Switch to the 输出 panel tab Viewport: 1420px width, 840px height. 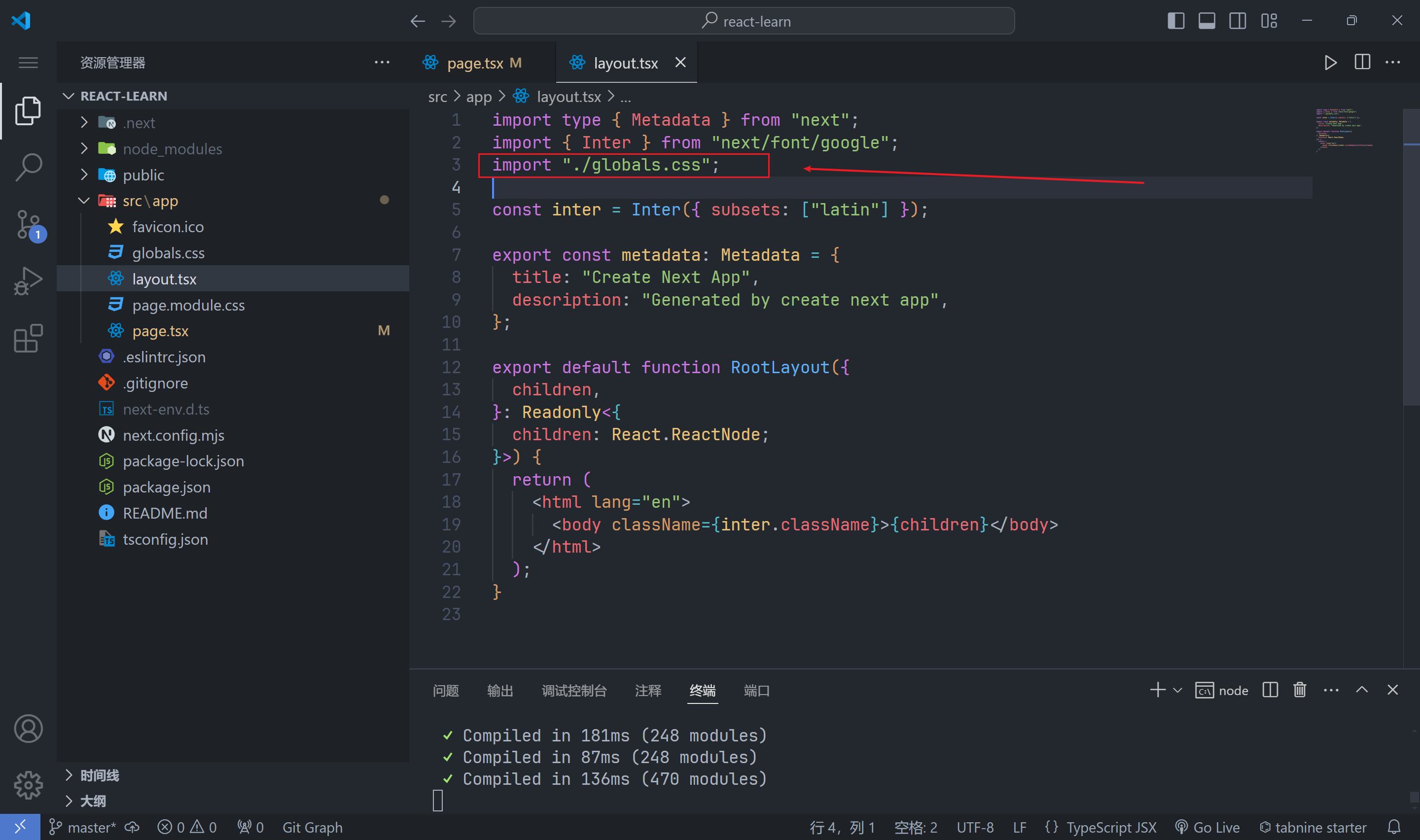500,691
